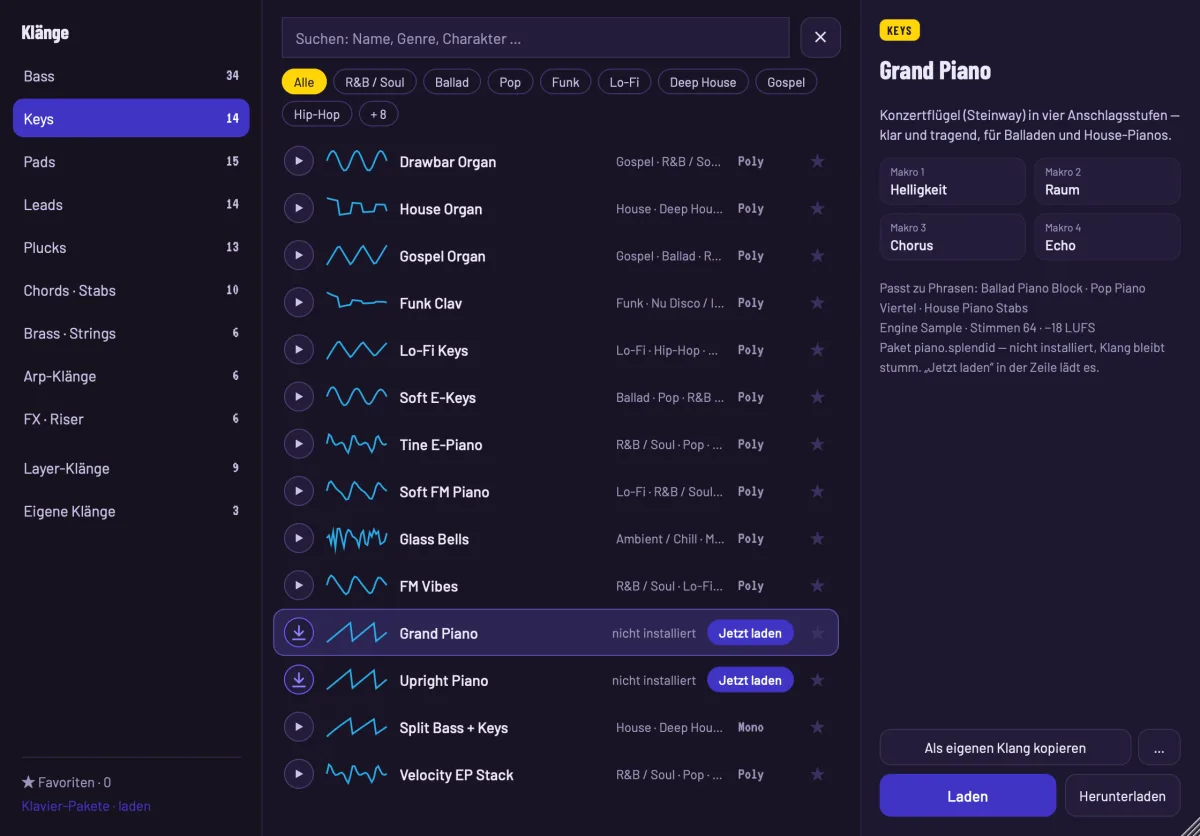Select the Makro 3 Chorus box
Viewport: 1200px width, 836px height.
click(952, 237)
